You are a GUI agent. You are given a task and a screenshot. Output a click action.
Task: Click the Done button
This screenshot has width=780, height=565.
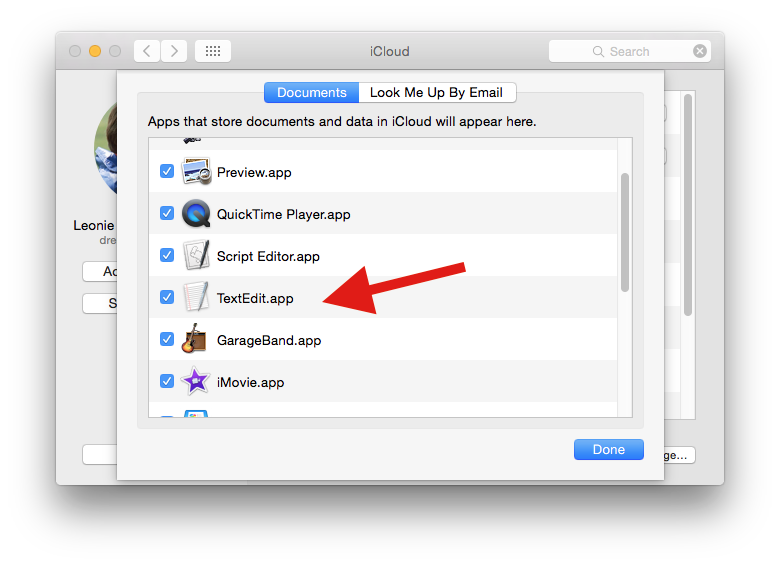click(x=609, y=450)
